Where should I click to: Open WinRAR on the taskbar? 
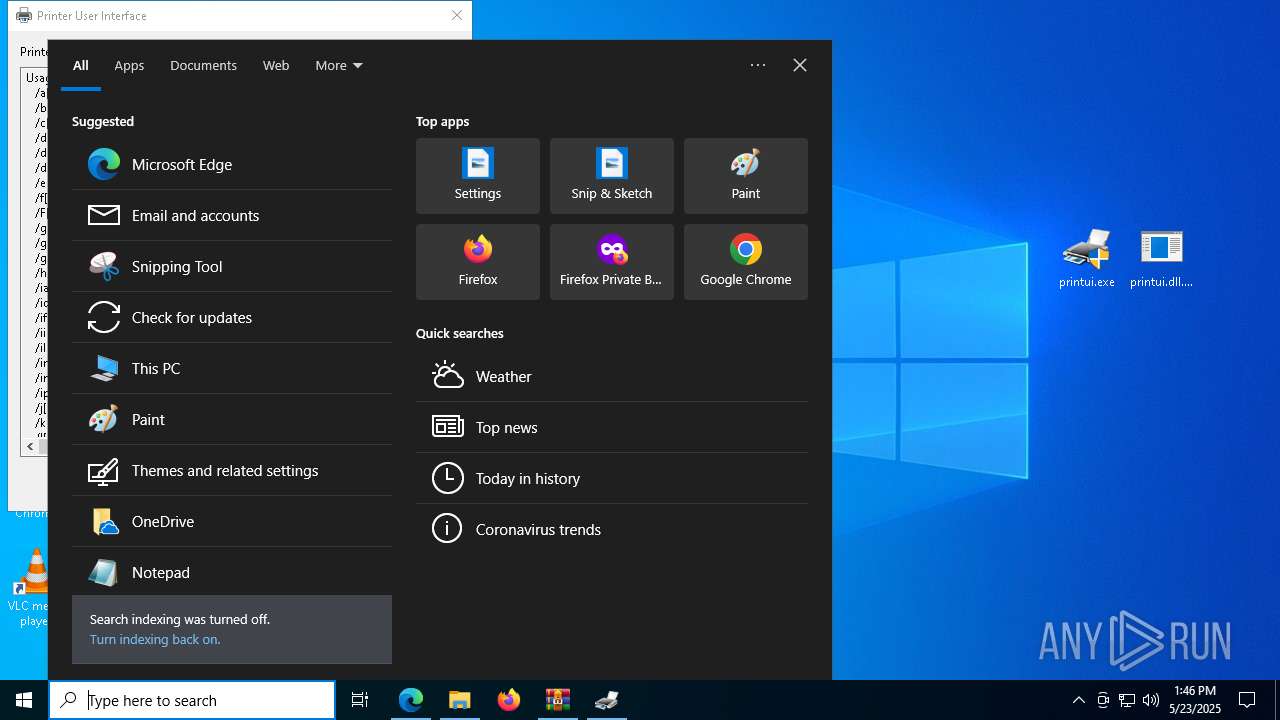[558, 700]
